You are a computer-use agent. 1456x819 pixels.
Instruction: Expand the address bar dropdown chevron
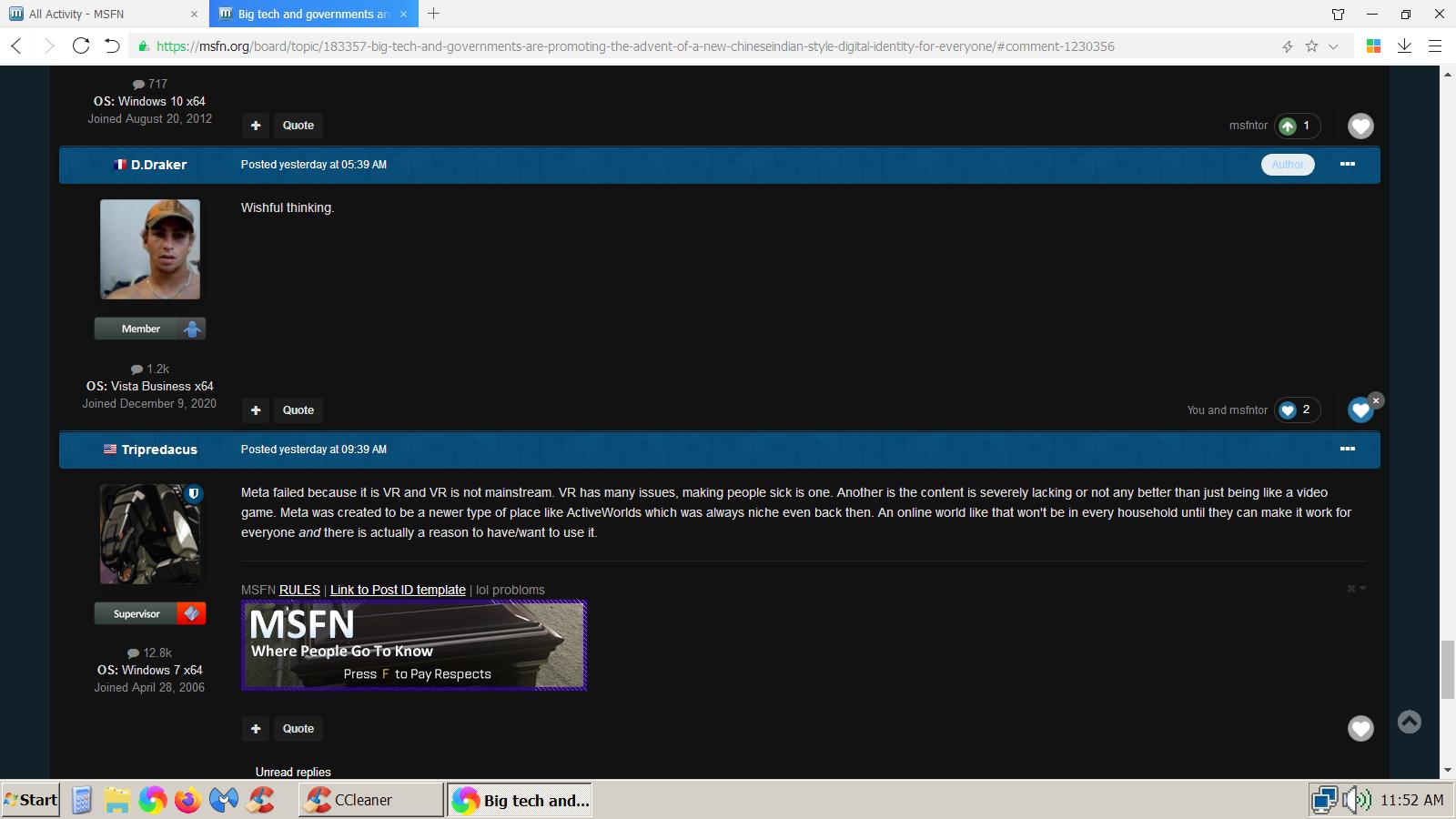tap(1334, 46)
